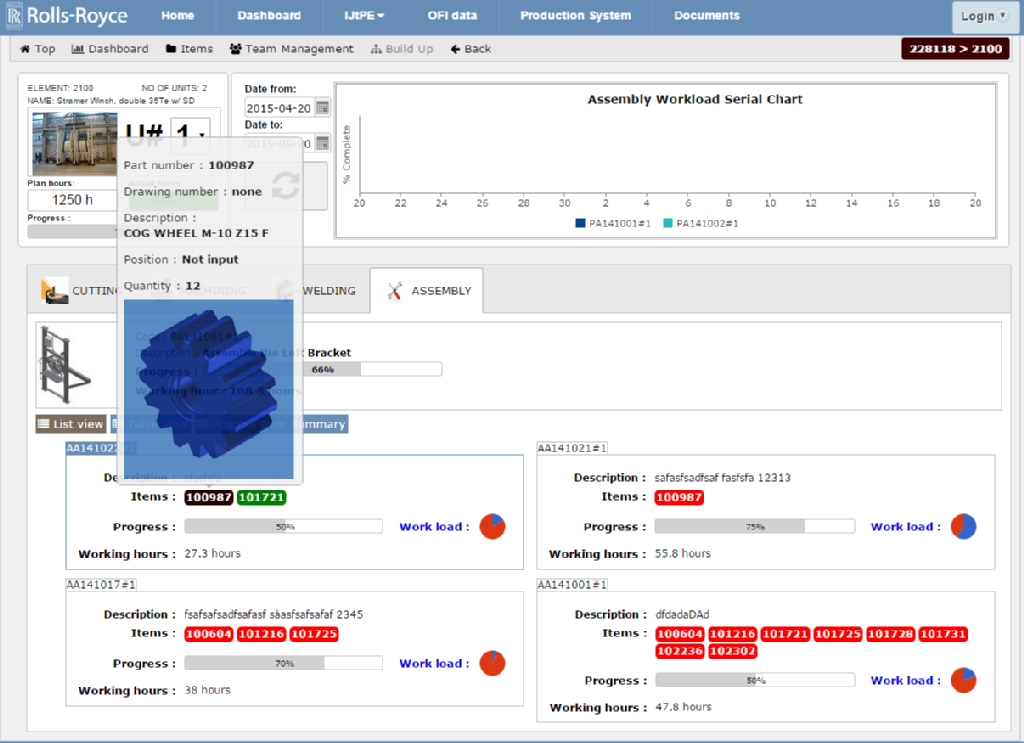Expand the IJtPE dropdown menu

[364, 16]
